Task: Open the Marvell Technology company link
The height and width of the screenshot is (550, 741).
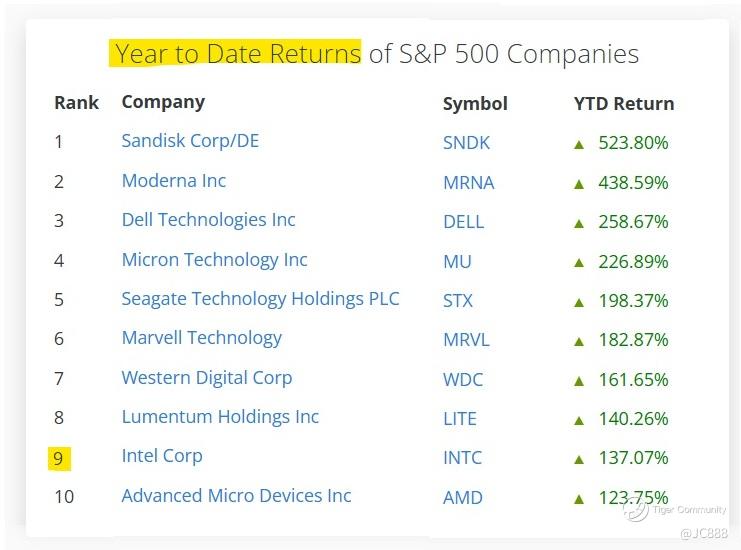Action: pos(201,338)
